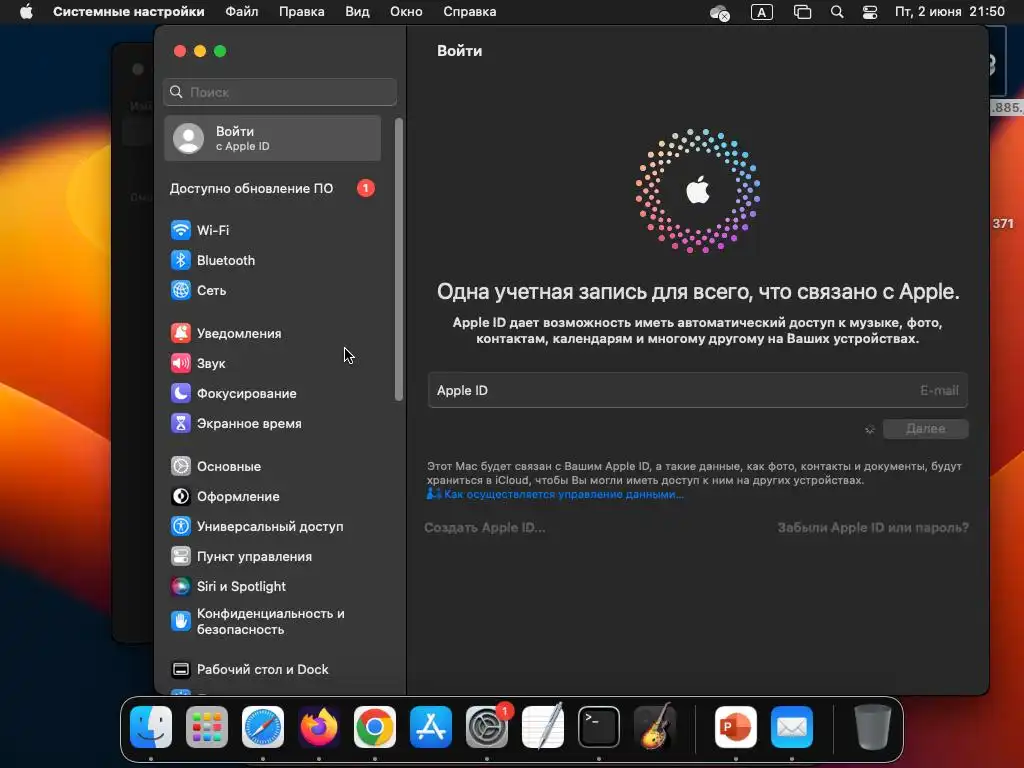Open the Окно menu
This screenshot has width=1024, height=768.
pyautogui.click(x=406, y=12)
